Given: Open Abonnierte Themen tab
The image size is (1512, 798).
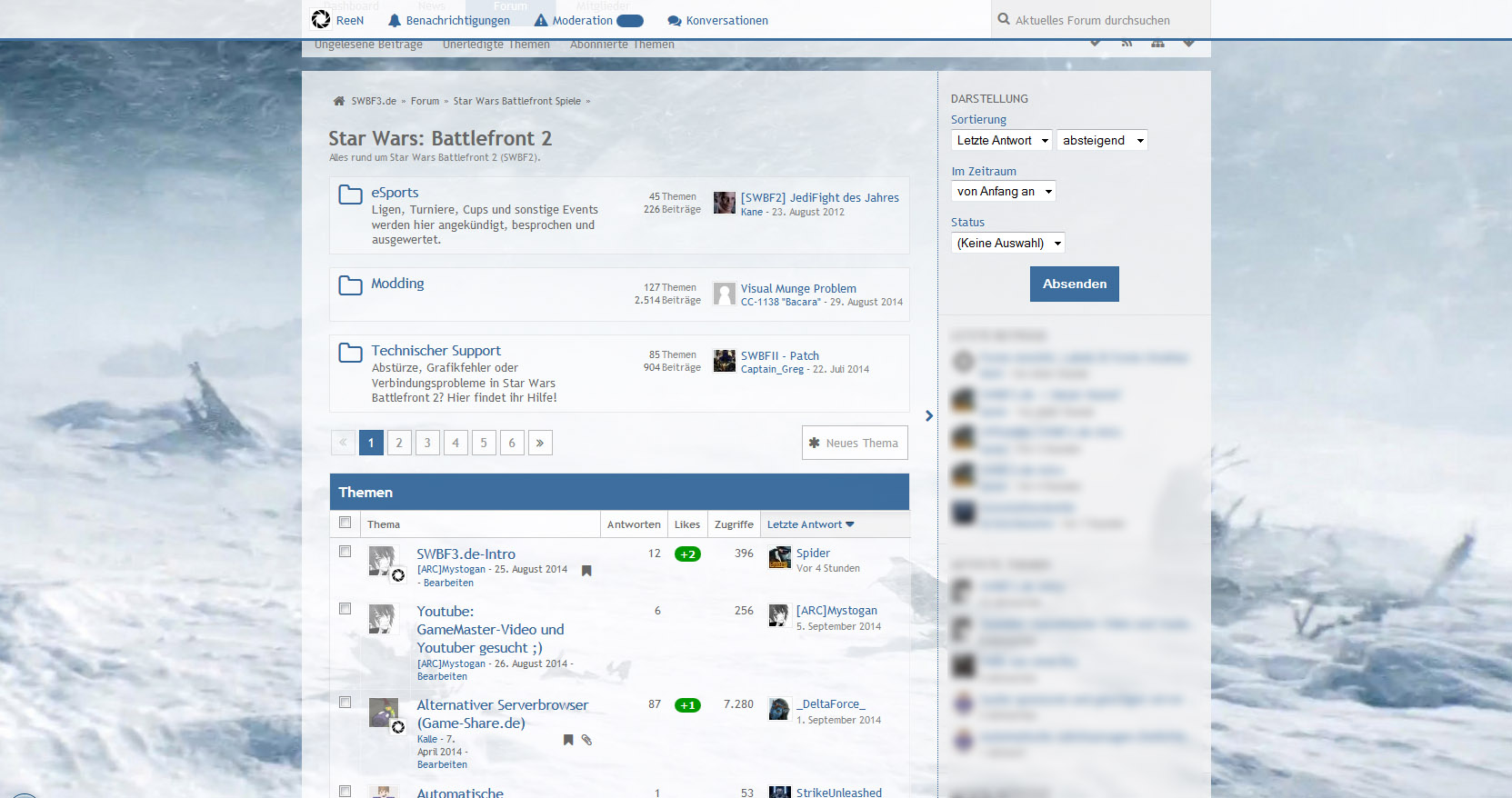Looking at the screenshot, I should click(622, 45).
